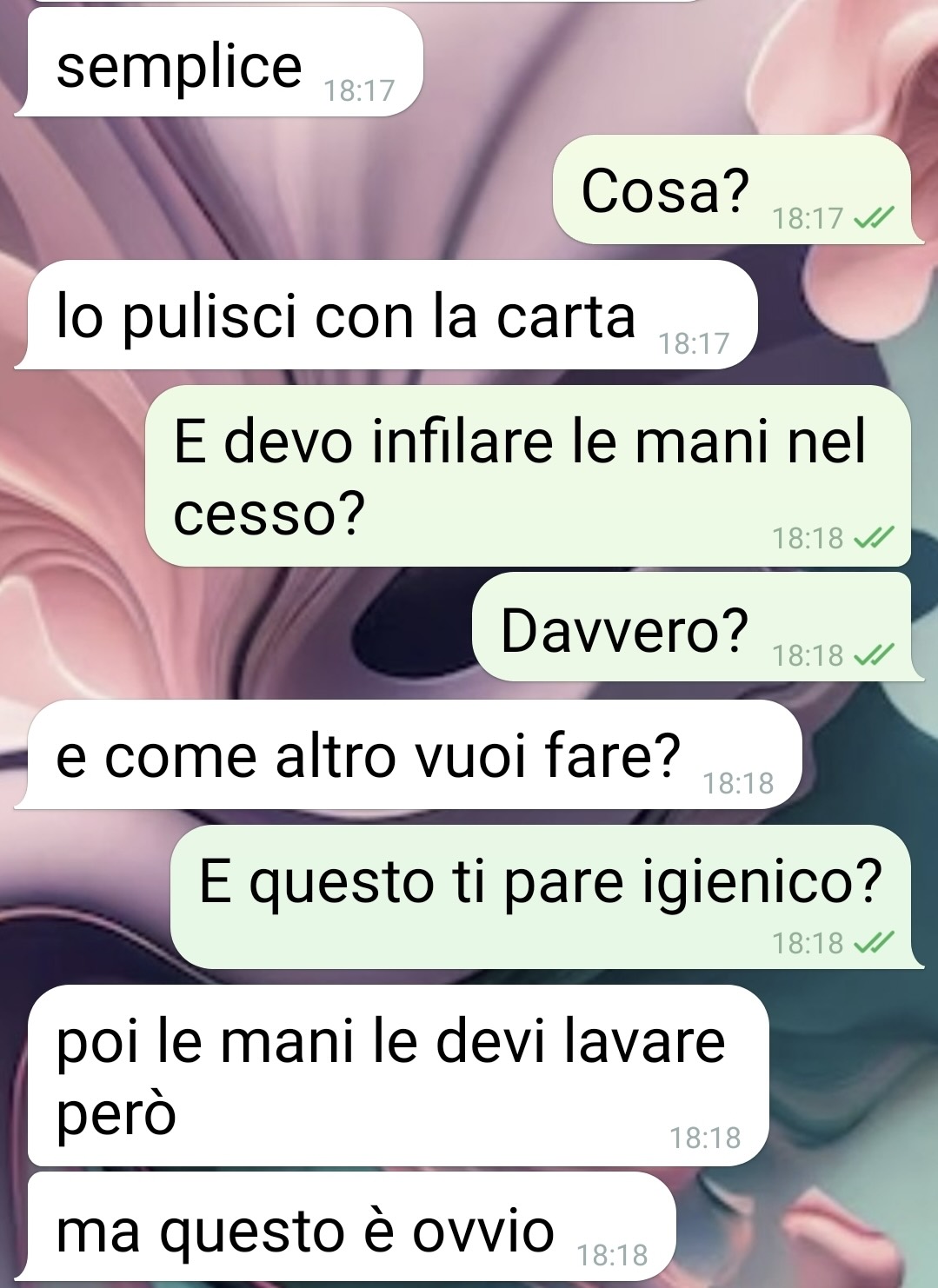938x1288 pixels.
Task: Tap the 18:18 timestamp below 'però'
Action: (x=705, y=1138)
